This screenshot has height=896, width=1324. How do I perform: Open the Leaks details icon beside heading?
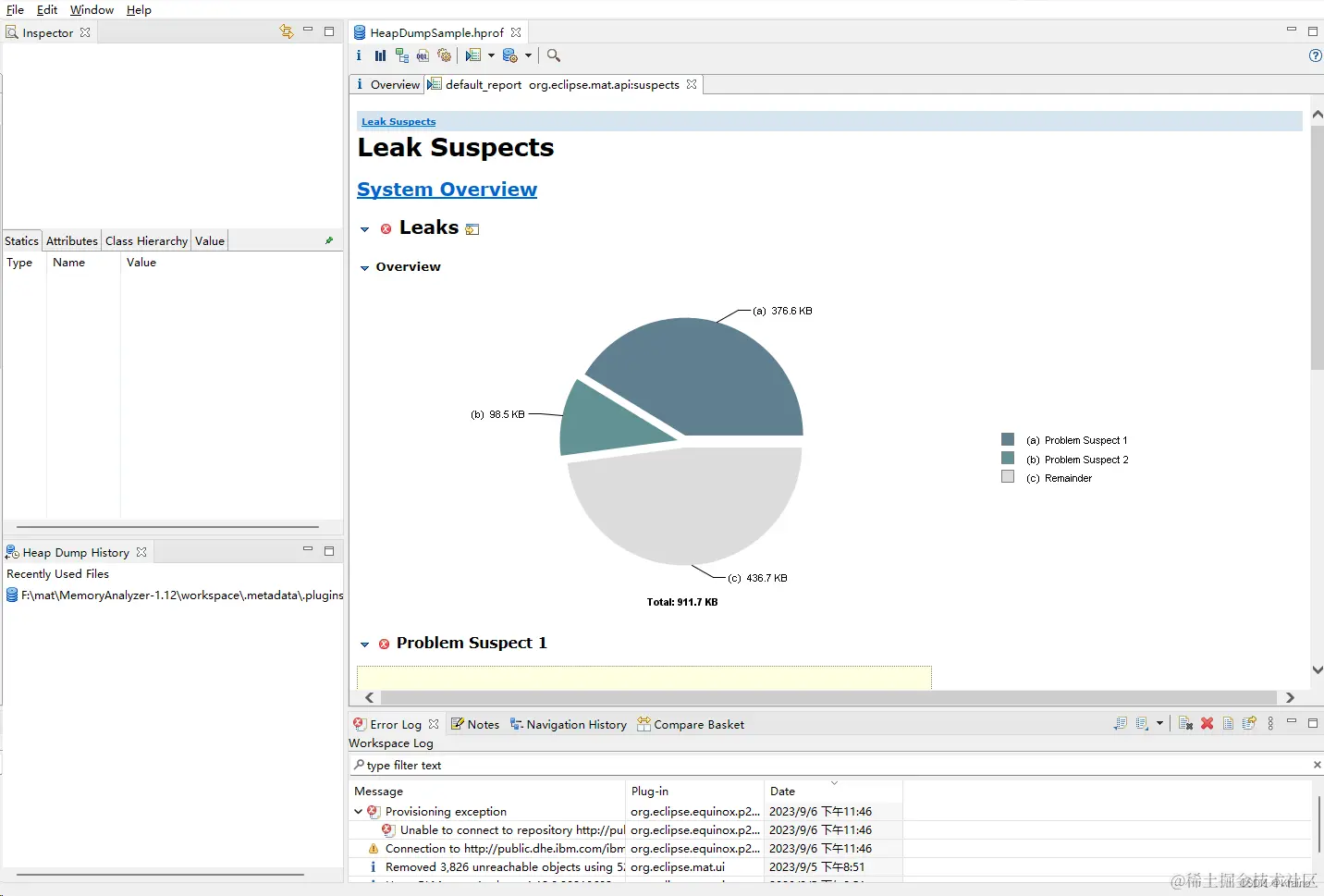click(472, 229)
